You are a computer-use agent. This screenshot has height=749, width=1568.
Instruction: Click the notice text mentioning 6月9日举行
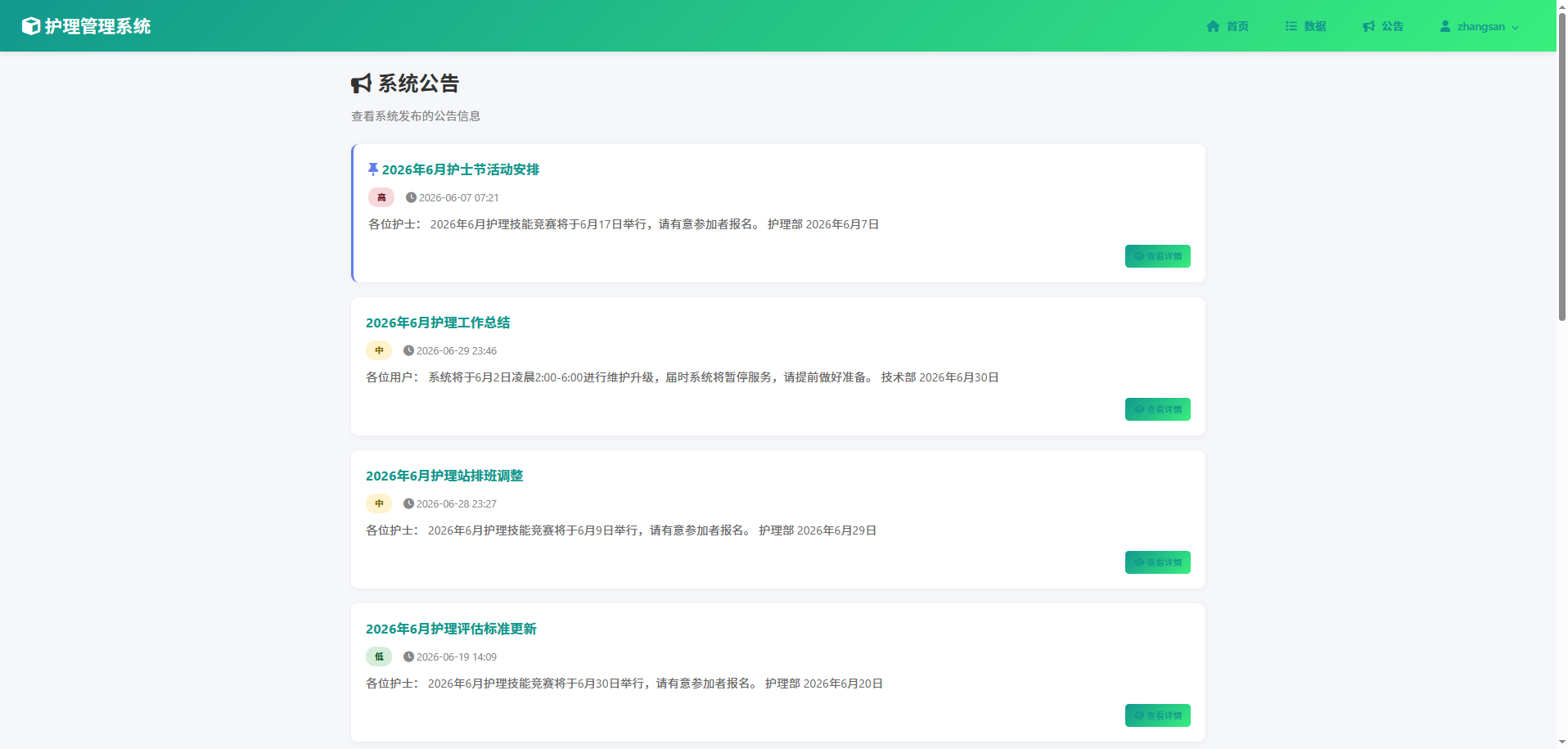[621, 530]
